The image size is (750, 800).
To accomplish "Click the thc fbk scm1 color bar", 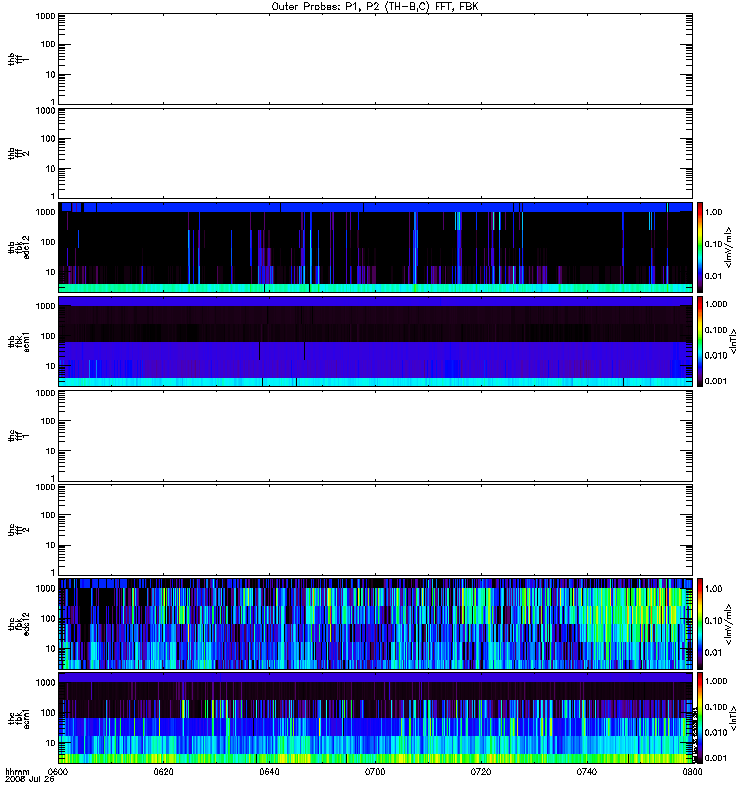I will click(x=700, y=718).
